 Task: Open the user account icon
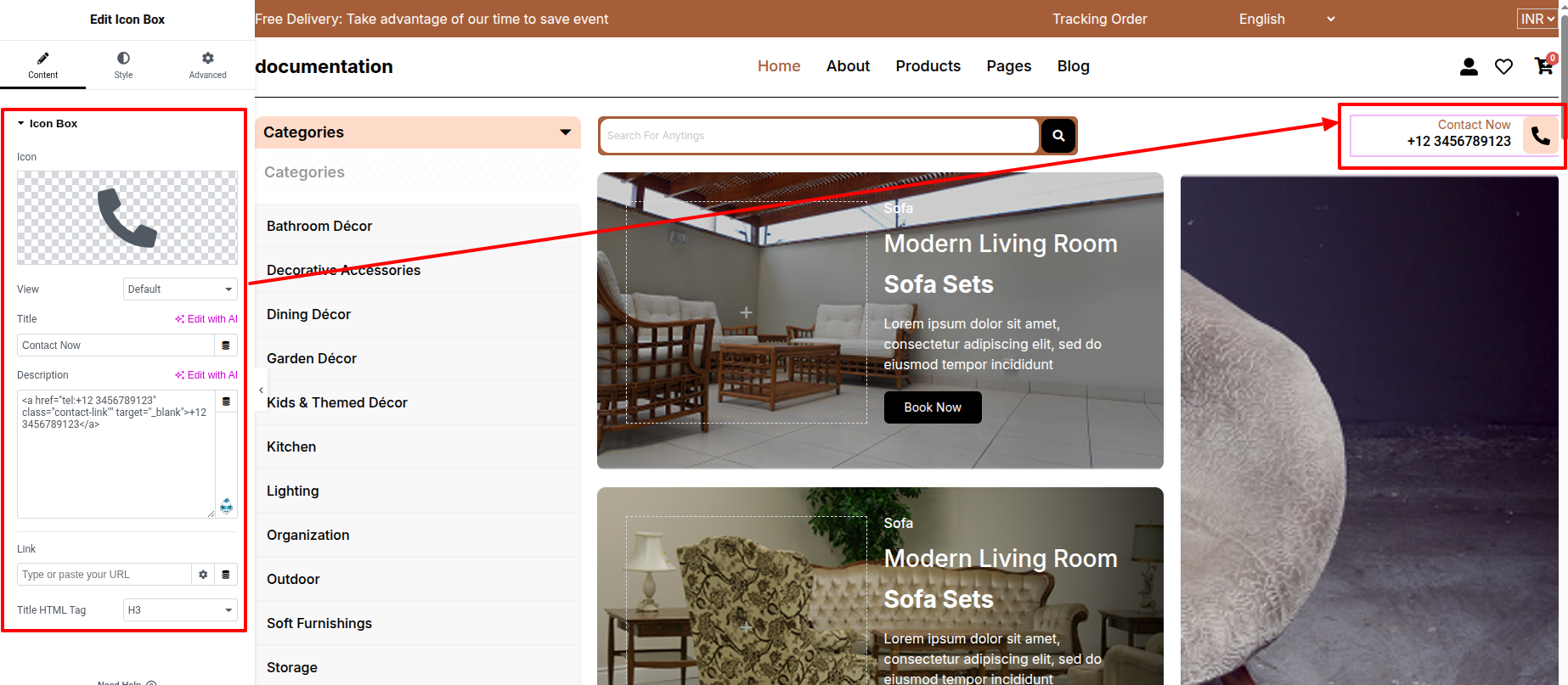coord(1469,66)
